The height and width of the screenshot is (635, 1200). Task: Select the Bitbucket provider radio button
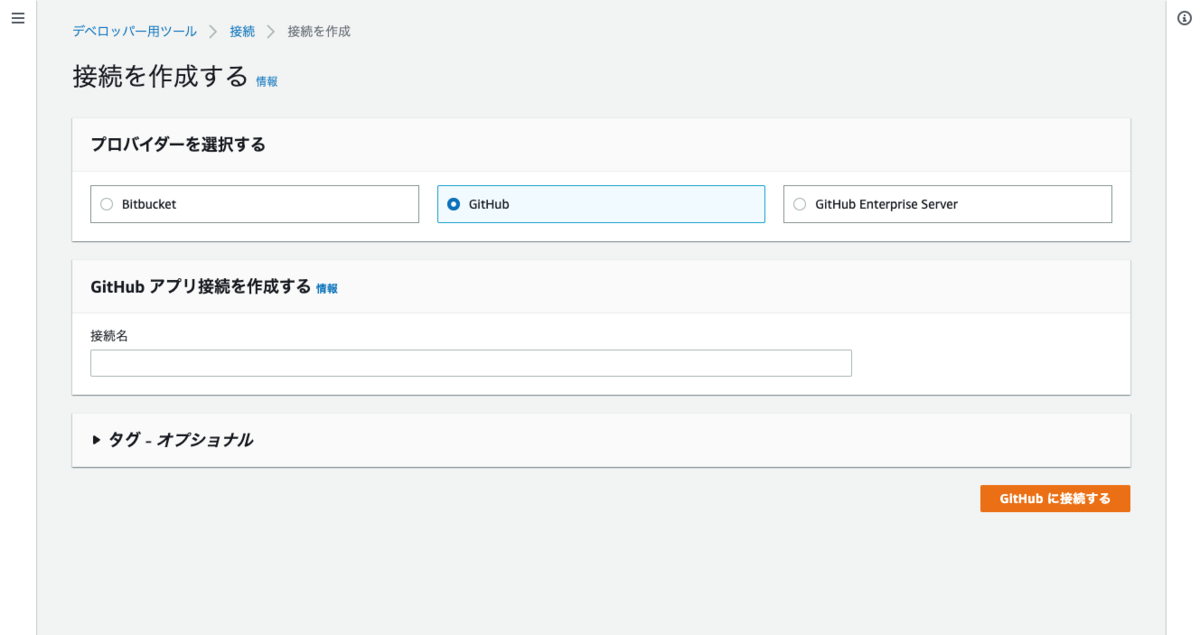point(107,204)
